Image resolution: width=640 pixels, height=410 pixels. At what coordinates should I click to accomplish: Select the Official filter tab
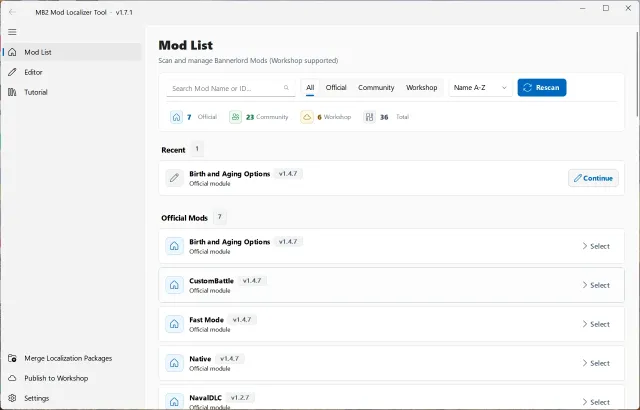[x=336, y=88]
